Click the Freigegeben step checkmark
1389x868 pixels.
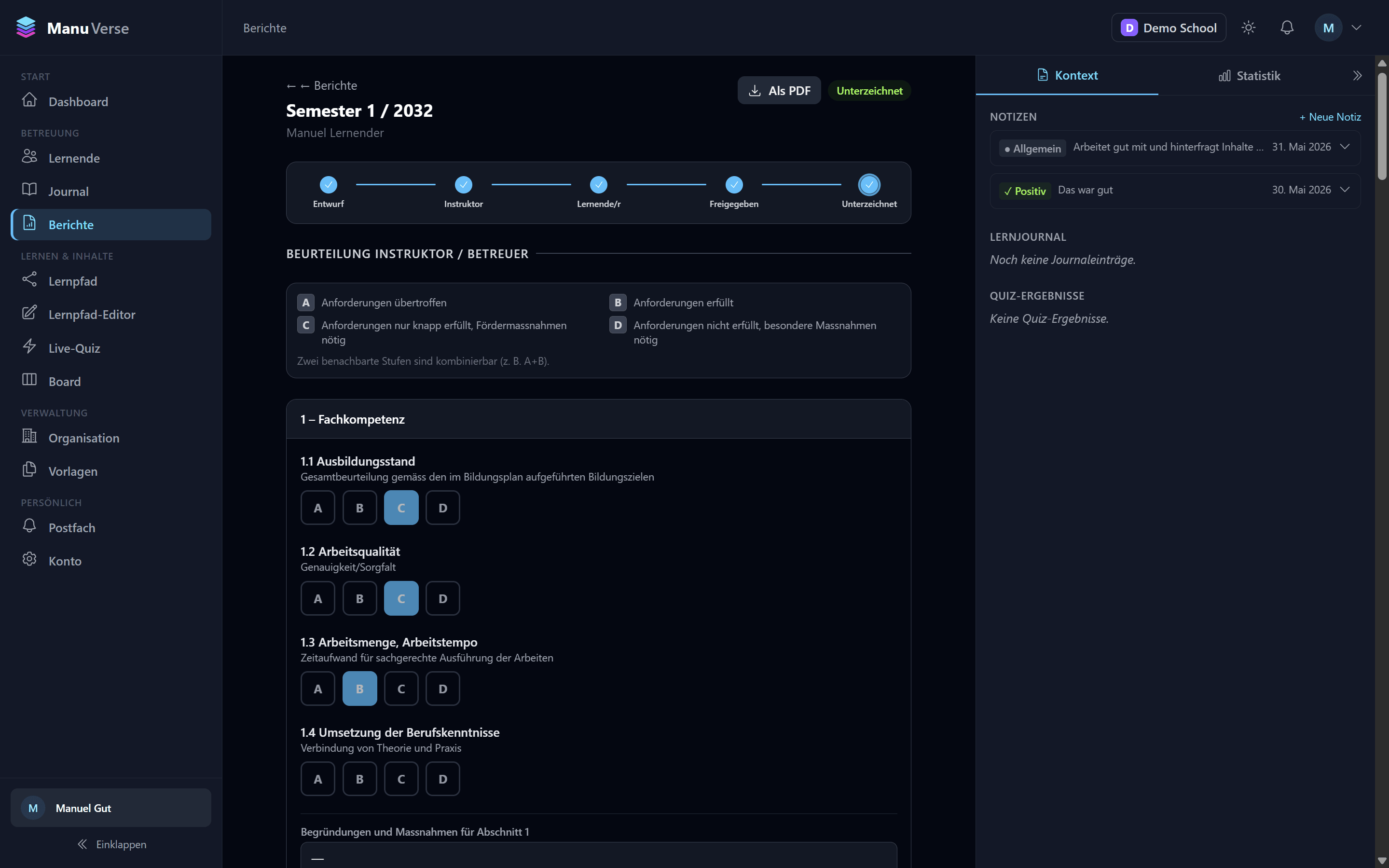click(734, 185)
